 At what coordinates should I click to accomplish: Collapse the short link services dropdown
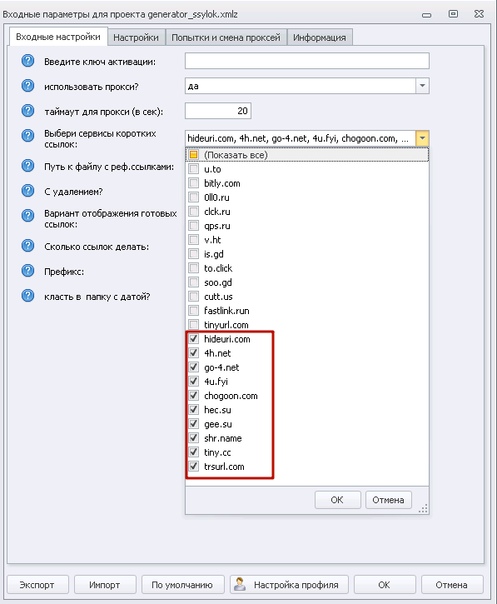pos(422,138)
